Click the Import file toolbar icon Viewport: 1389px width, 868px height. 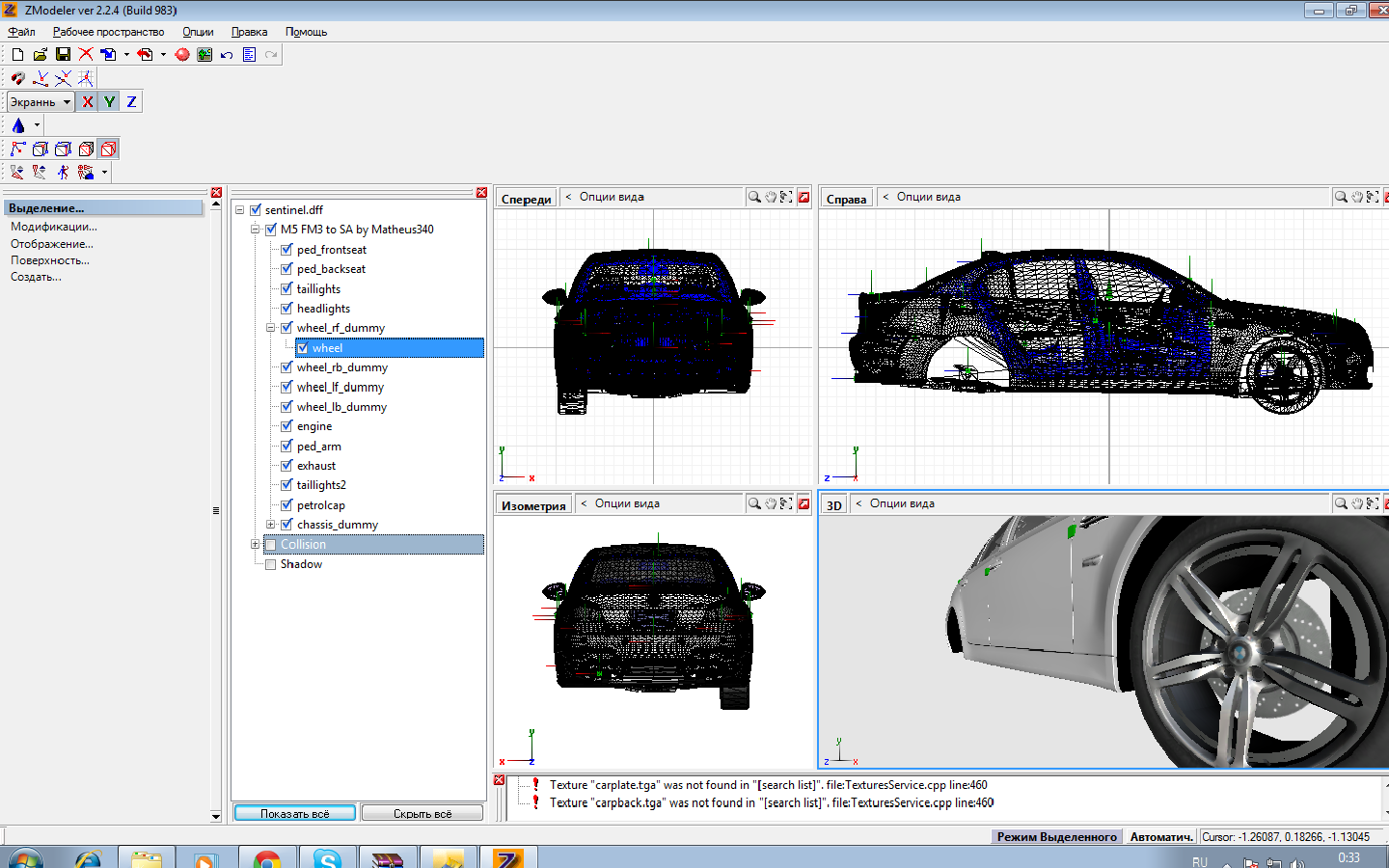coord(108,55)
